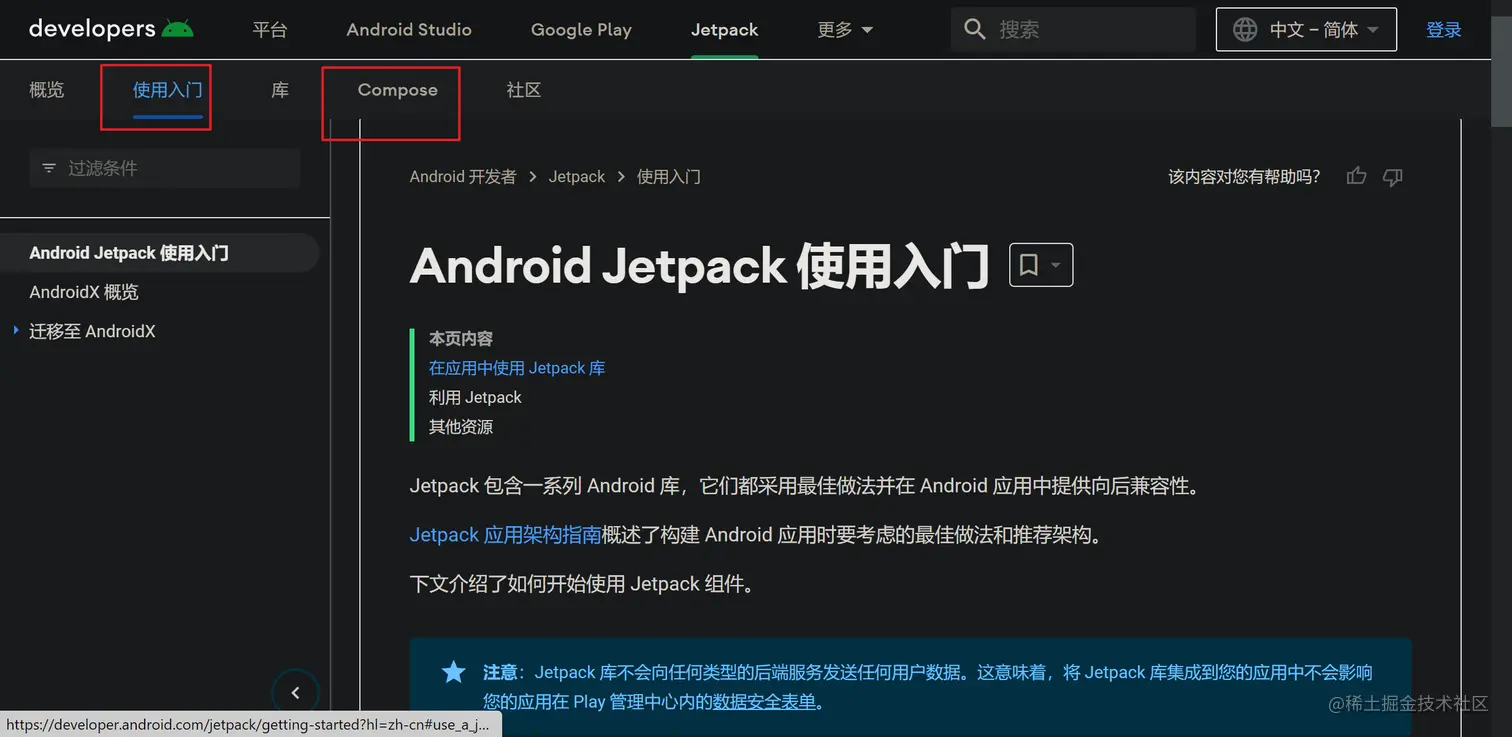Click the 本页内容 heading text
1512x737 pixels.
coord(461,338)
